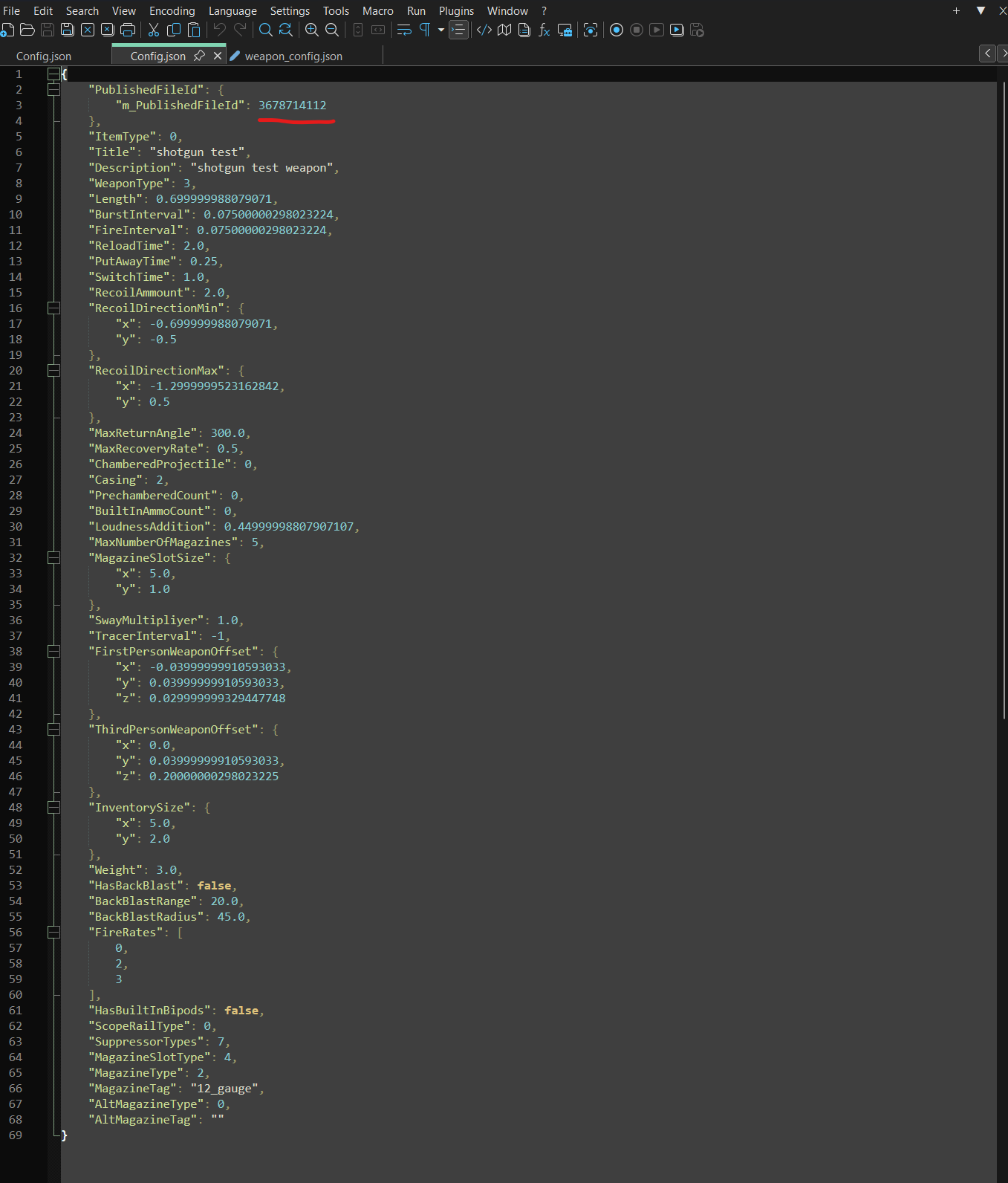Image resolution: width=1008 pixels, height=1183 pixels.
Task: Click the Save recorded macro icon
Action: [x=697, y=30]
